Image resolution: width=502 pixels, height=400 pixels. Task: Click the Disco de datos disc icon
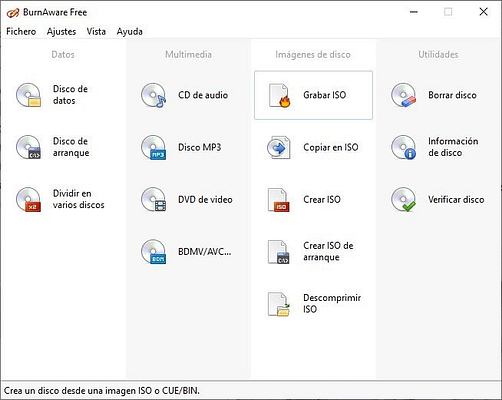29,95
